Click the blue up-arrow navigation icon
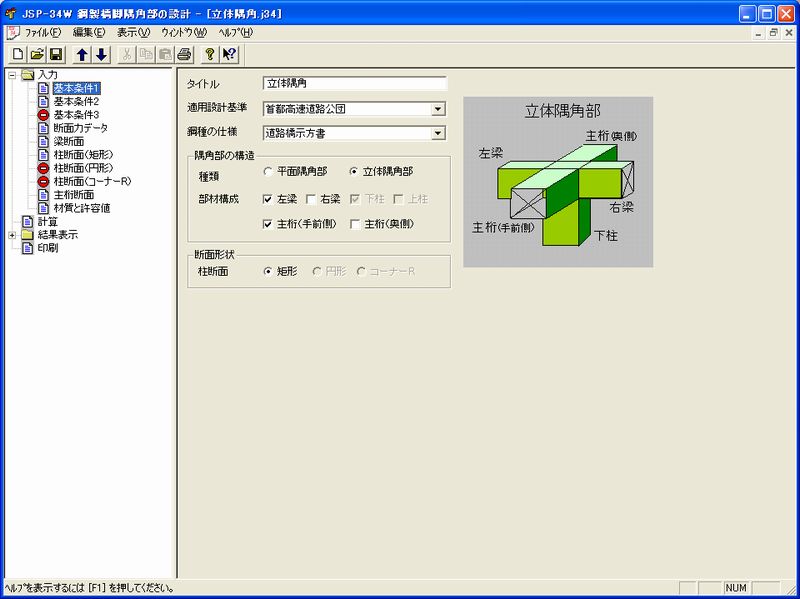 point(83,57)
